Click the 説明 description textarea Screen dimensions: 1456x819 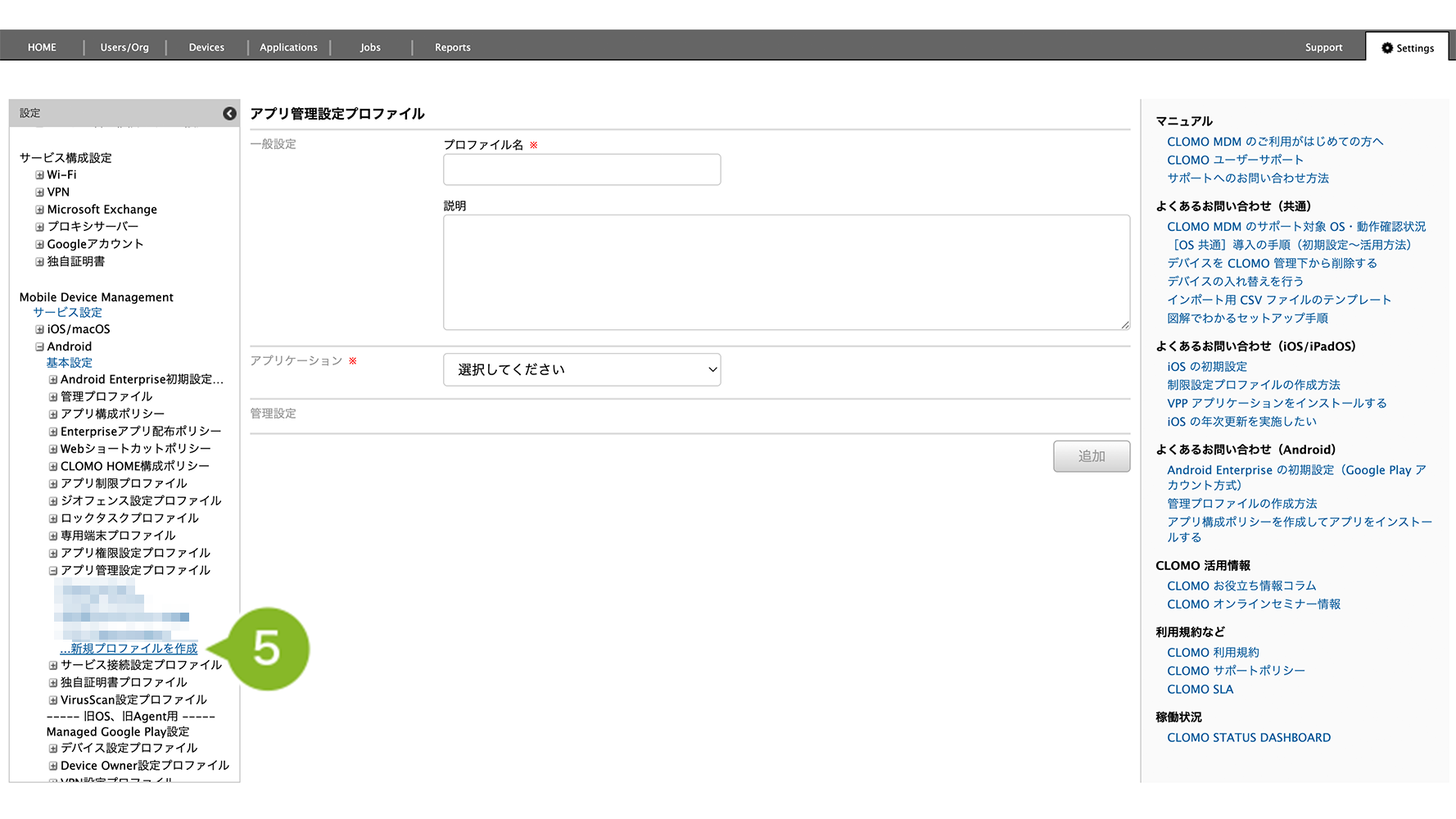(x=786, y=272)
